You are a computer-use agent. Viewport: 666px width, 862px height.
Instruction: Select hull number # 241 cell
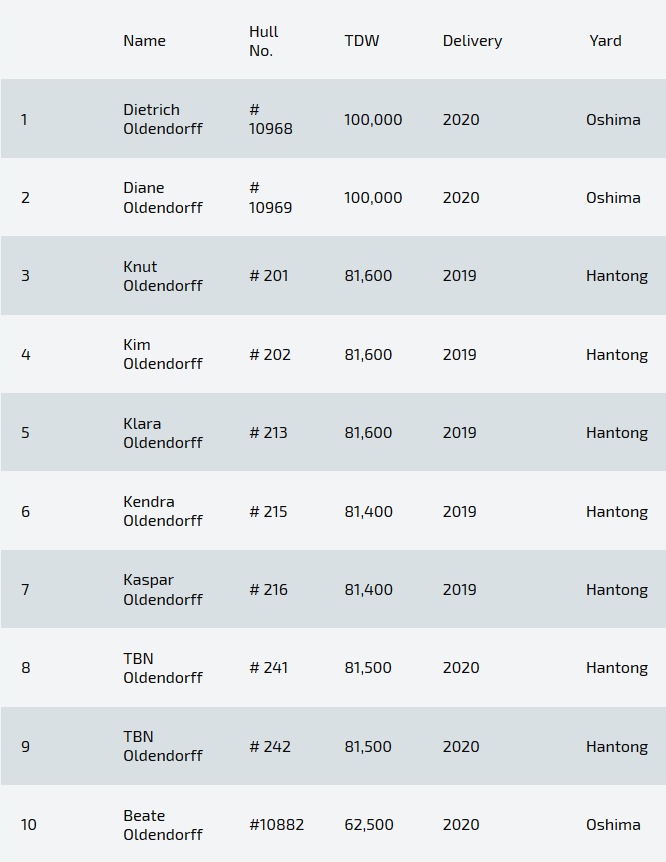268,668
